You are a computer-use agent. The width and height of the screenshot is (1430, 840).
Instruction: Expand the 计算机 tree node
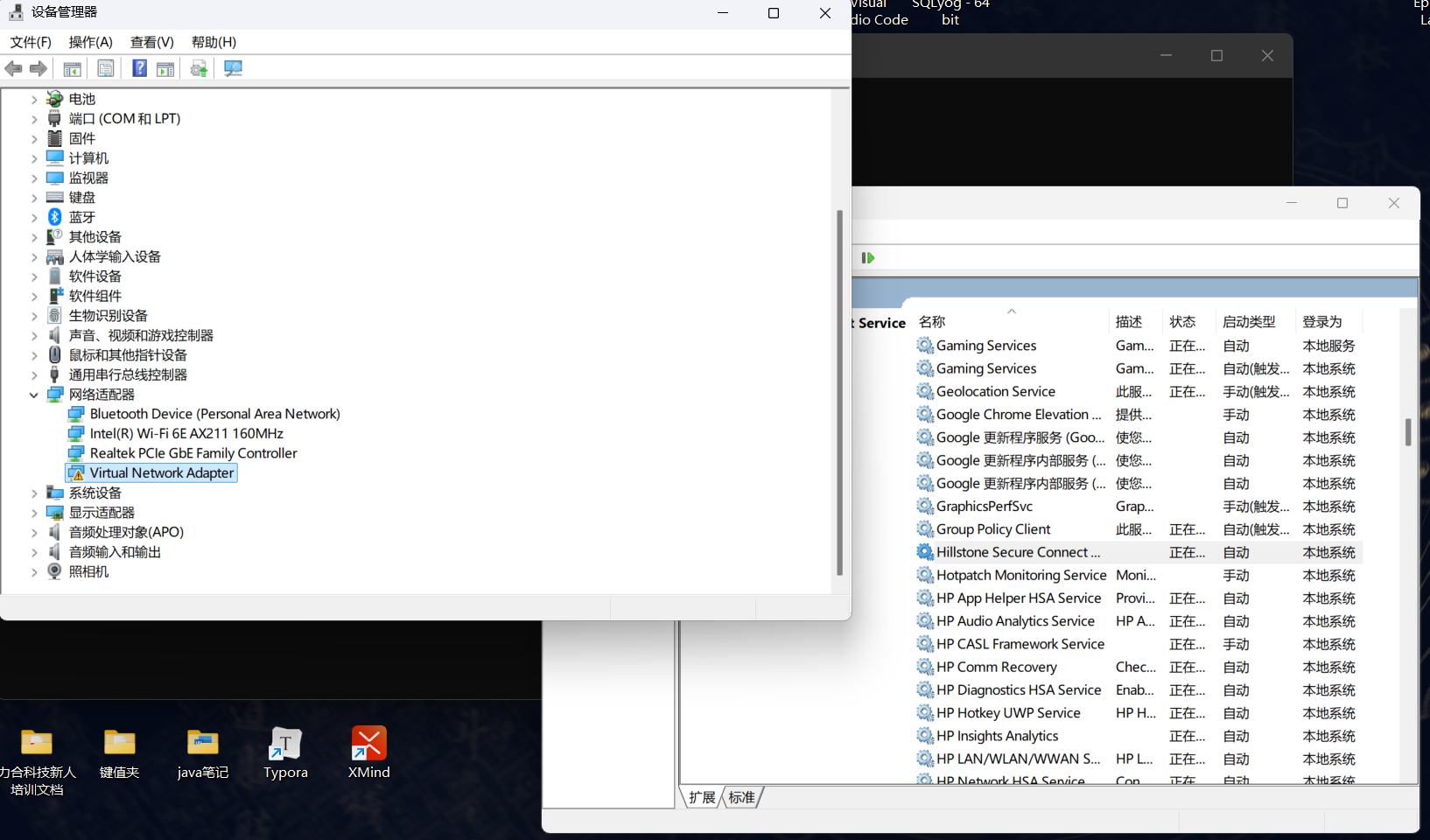tap(34, 158)
